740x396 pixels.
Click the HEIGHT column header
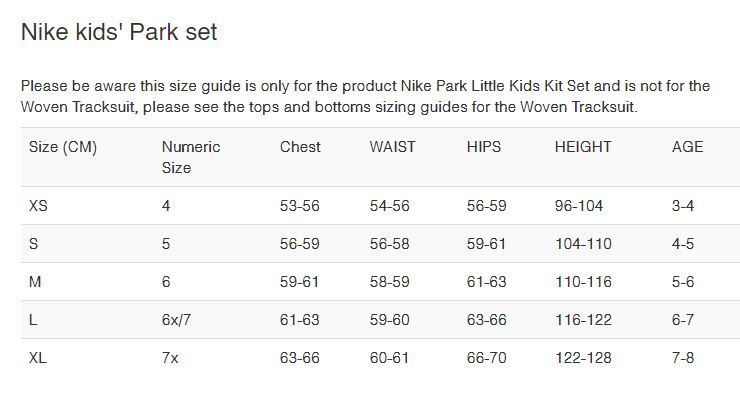[583, 147]
